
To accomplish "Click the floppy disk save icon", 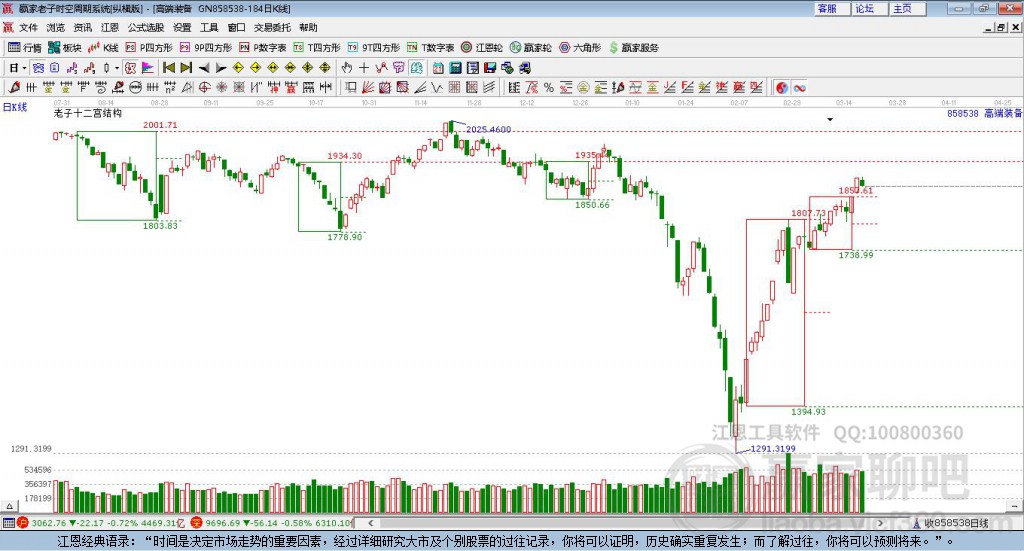I will pos(490,68).
